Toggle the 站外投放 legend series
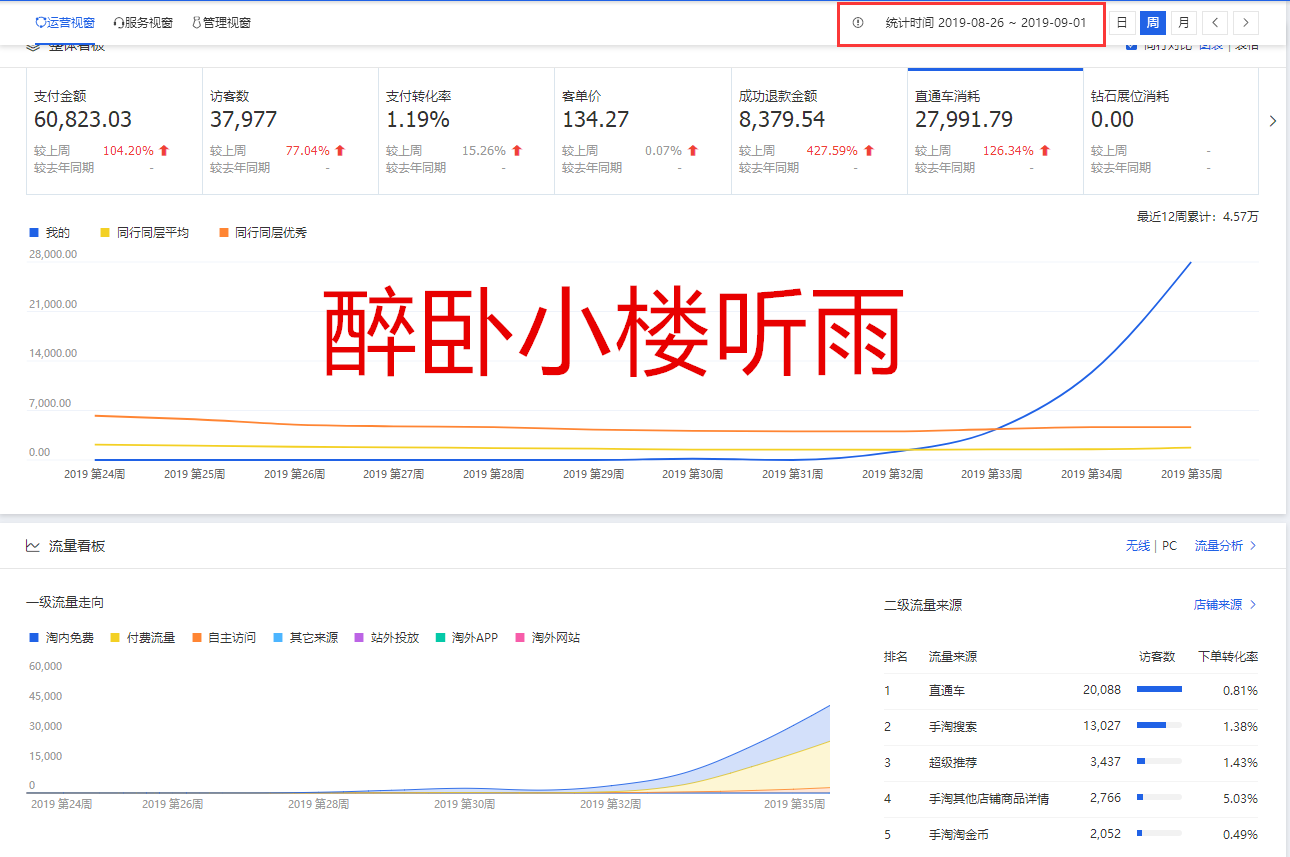 coord(386,637)
